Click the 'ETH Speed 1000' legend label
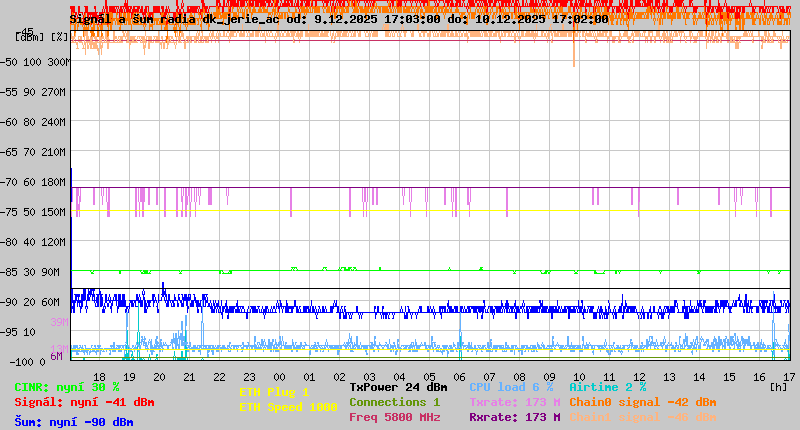 click(x=288, y=407)
